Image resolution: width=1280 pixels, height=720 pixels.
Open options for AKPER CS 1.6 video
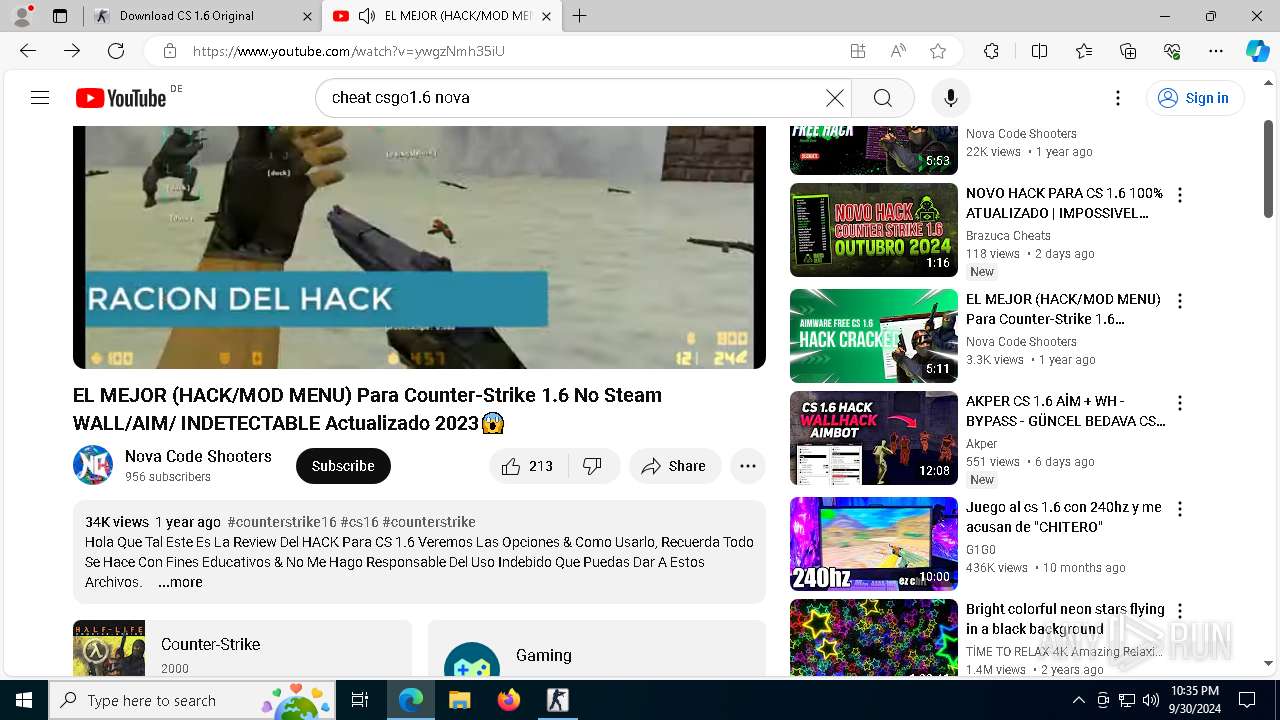point(1180,404)
